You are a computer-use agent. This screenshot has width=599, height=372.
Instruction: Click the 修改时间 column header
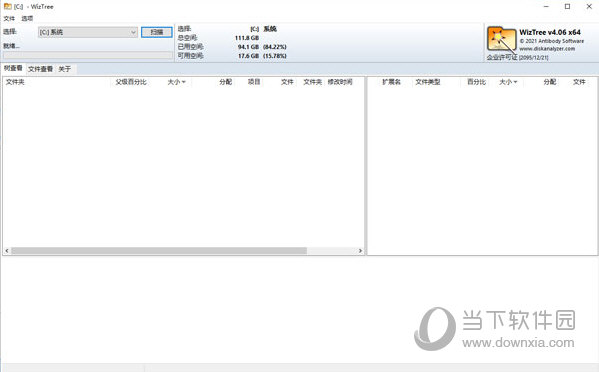[340, 82]
